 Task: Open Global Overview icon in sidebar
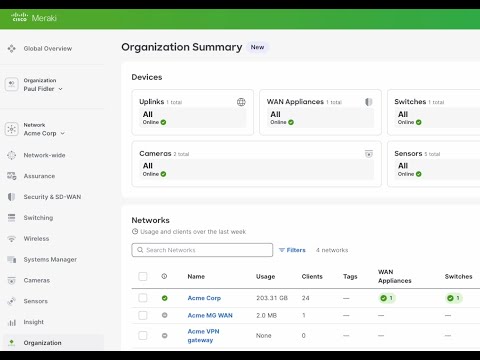(x=12, y=49)
